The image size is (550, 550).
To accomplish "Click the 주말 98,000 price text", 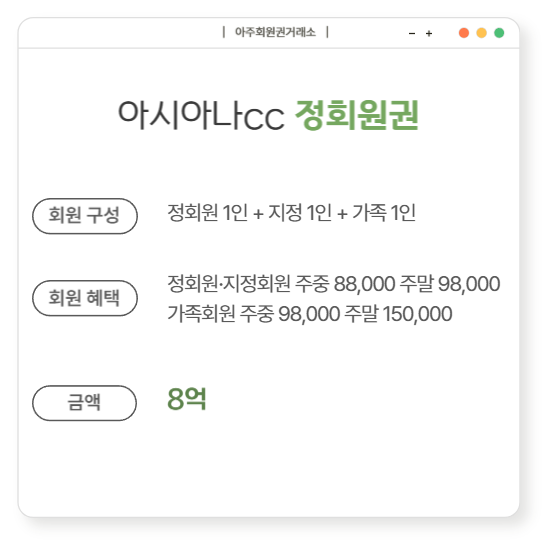I will click(x=450, y=283).
